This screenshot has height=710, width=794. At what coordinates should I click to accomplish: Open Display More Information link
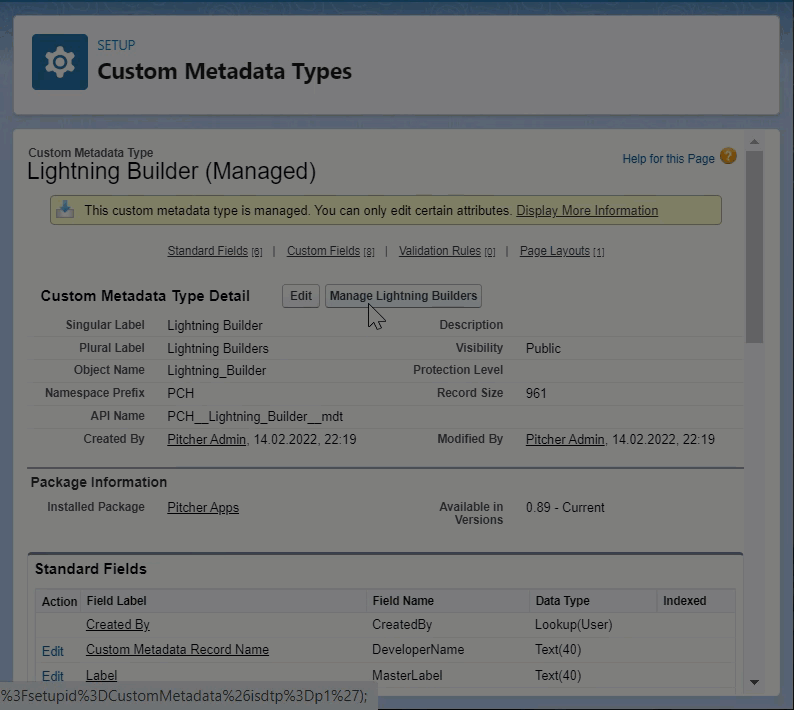tap(587, 211)
